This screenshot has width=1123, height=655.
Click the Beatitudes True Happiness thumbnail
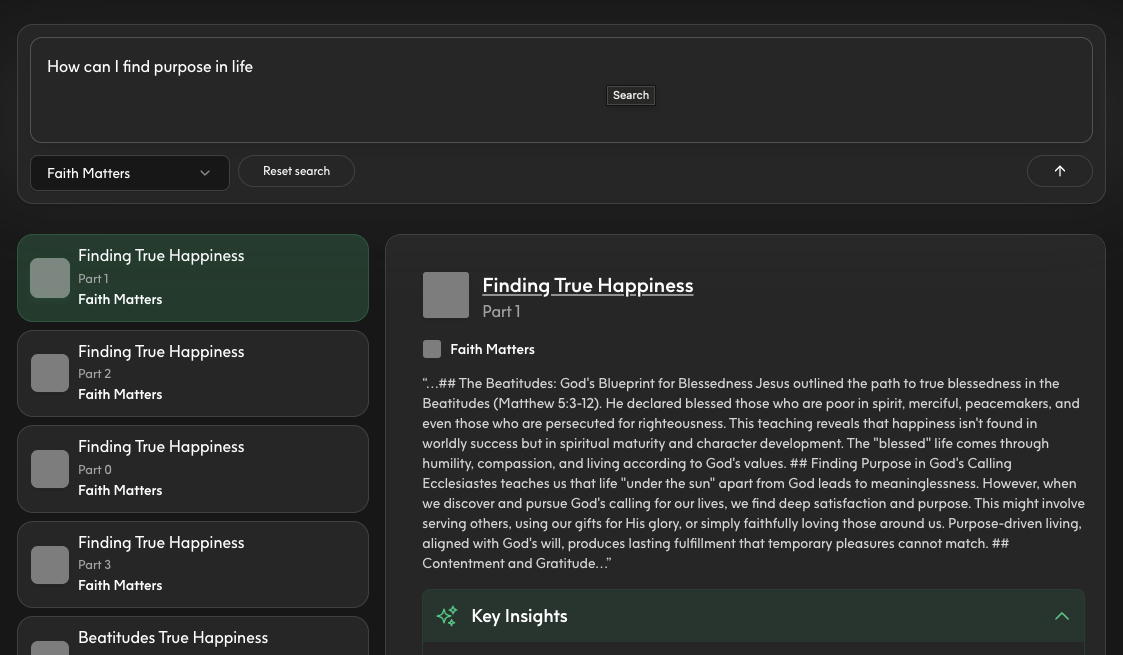[x=50, y=648]
